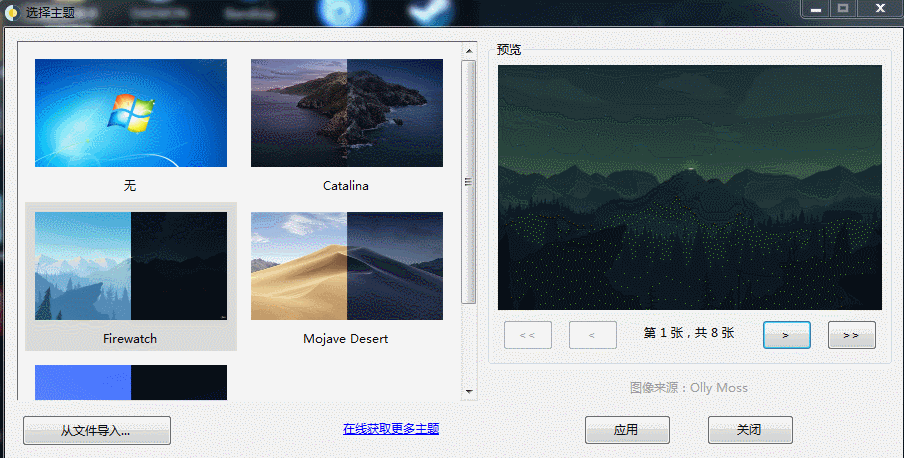Click the app icon in title bar

point(12,12)
